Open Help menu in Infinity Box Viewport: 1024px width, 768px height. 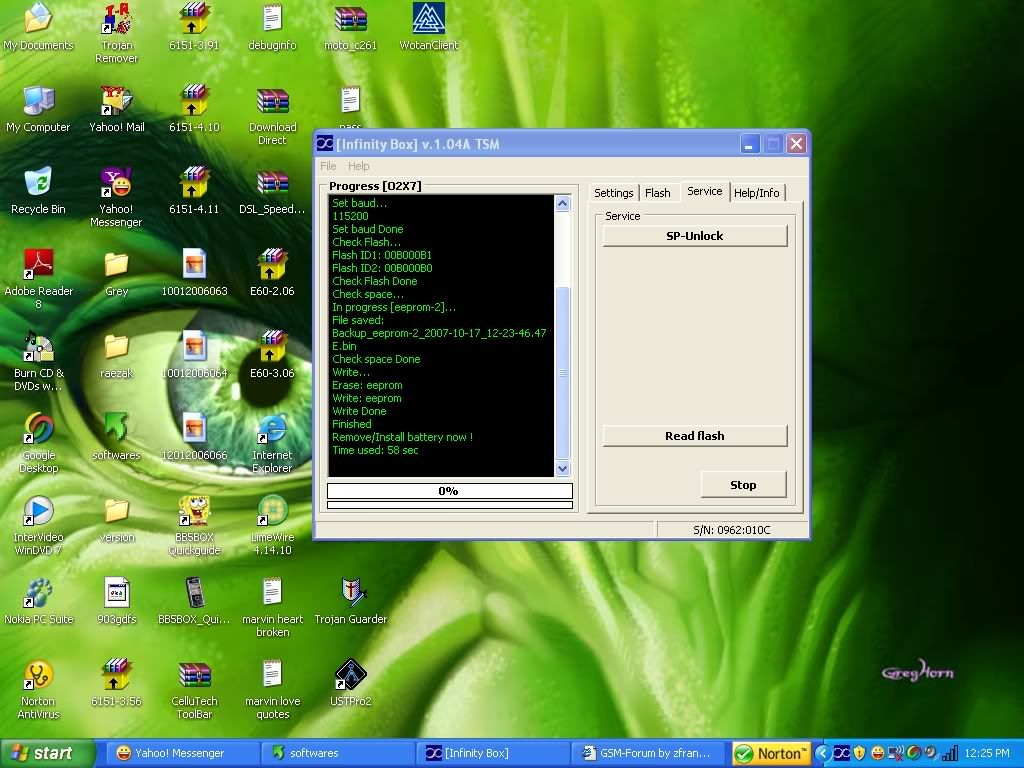click(359, 166)
